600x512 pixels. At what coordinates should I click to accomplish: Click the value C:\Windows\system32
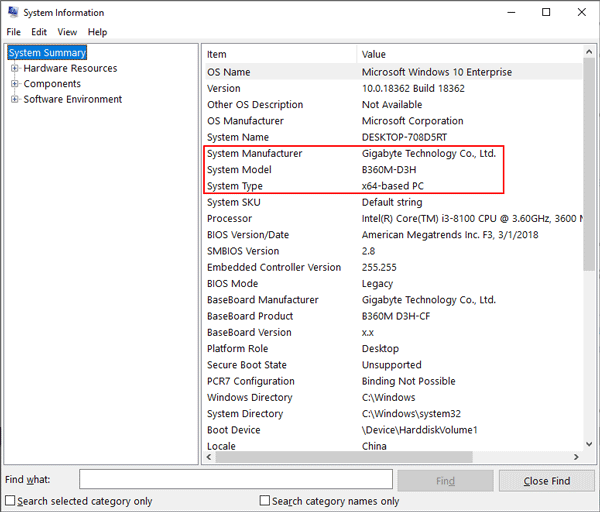point(411,414)
